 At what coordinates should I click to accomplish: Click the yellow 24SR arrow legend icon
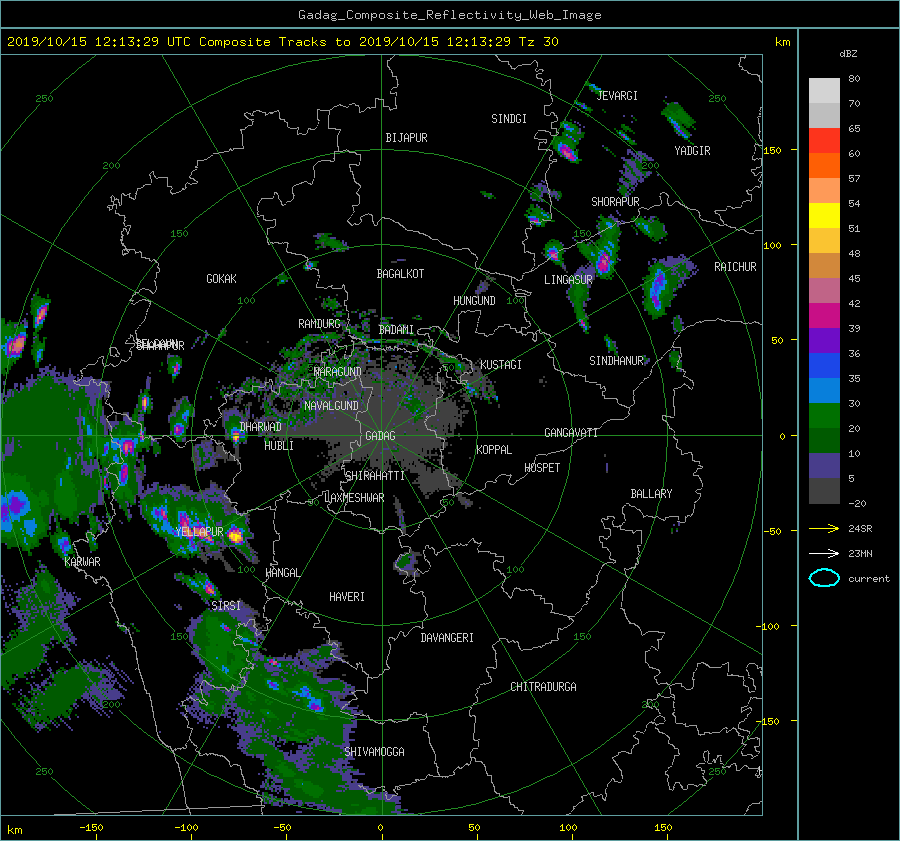point(824,529)
